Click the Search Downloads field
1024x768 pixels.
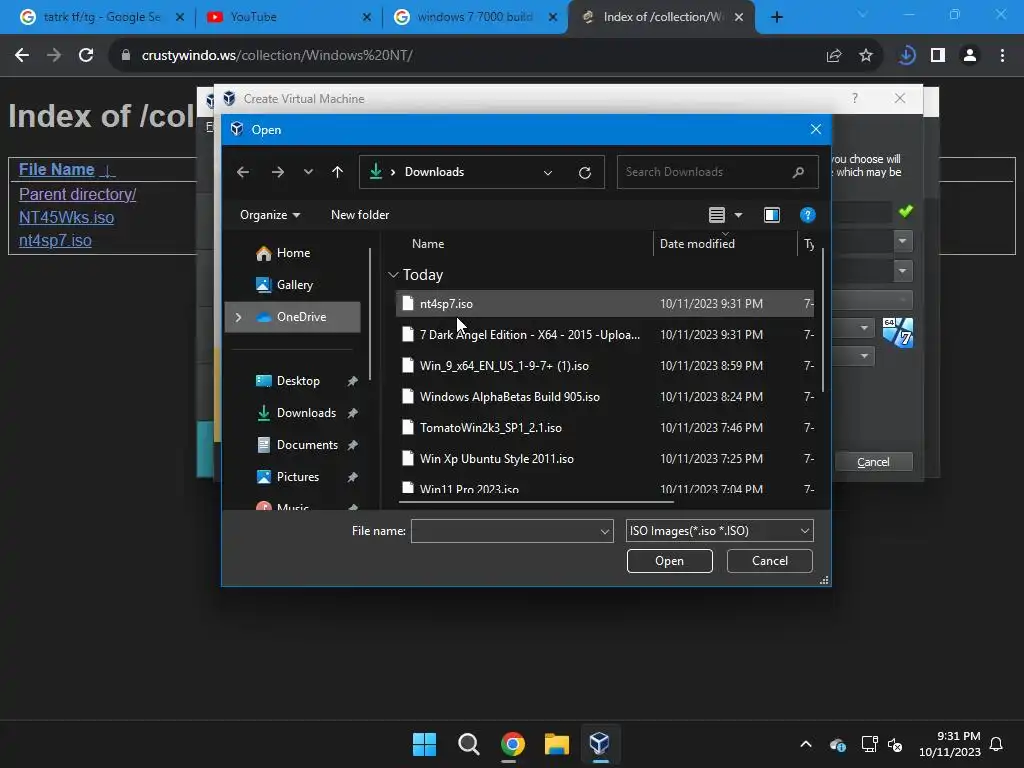717,172
